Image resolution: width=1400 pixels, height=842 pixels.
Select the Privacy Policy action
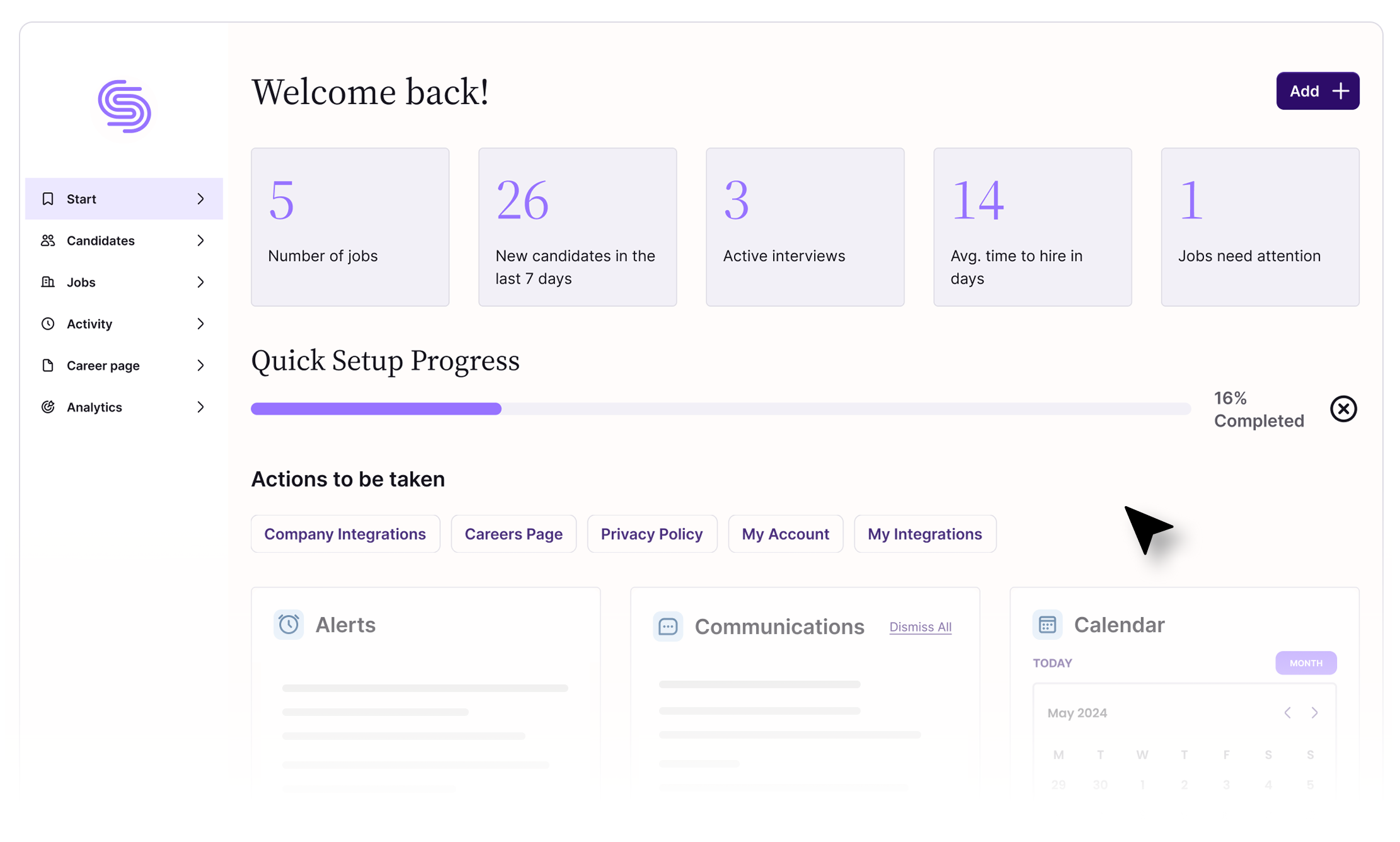point(652,534)
